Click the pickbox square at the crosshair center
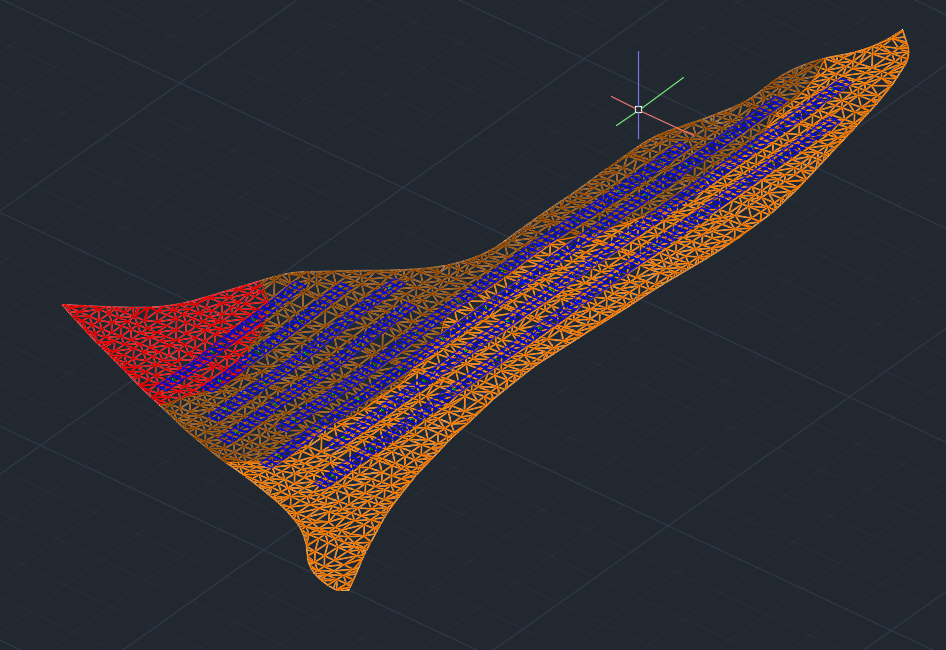This screenshot has height=650, width=946. [637, 107]
